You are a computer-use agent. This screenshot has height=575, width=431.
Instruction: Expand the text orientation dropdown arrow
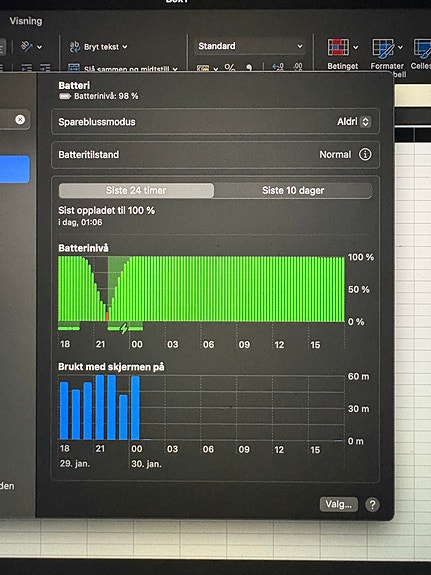click(39, 47)
